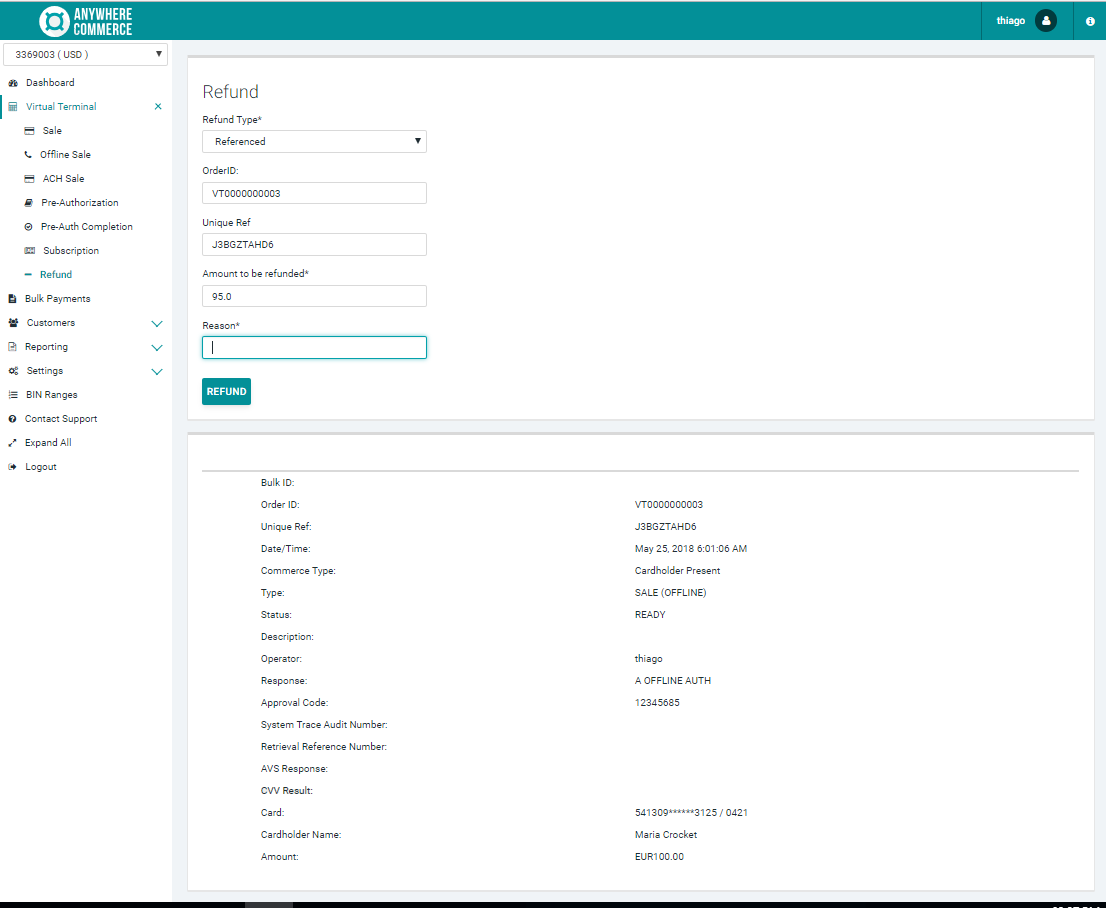Screen dimensions: 1106x908
Task: Open the user avatar icon next to thiago
Action: pos(1045,20)
